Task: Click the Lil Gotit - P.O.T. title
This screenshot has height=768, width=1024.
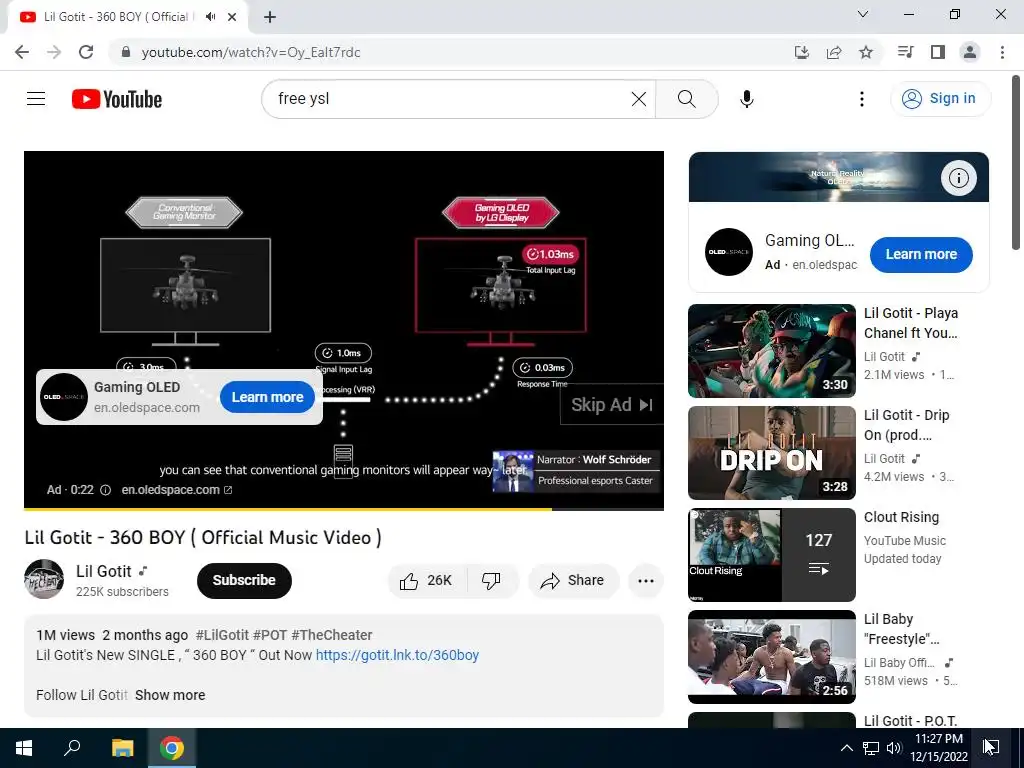Action: pos(910,721)
